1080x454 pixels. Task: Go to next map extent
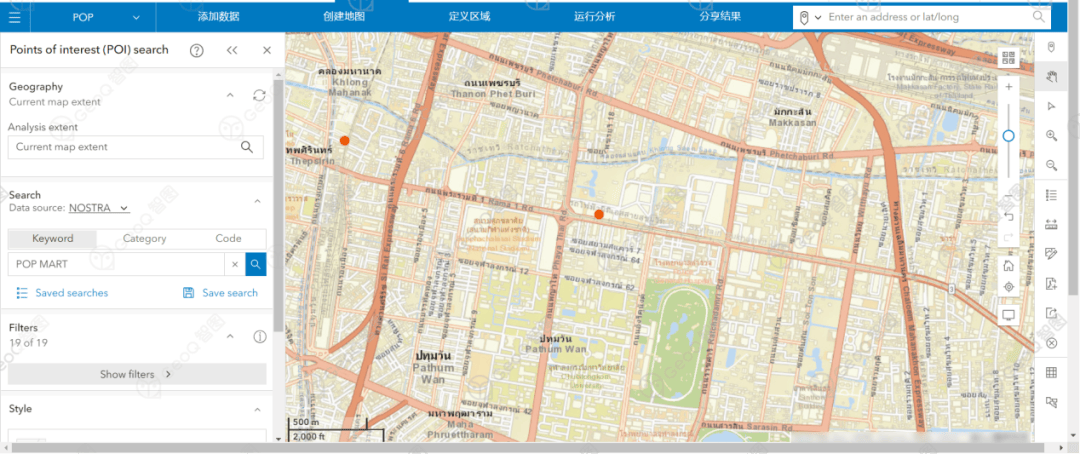click(x=1008, y=238)
